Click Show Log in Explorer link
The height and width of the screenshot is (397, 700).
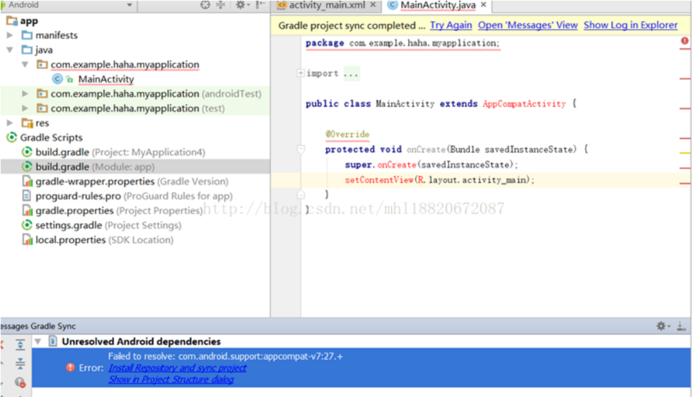coord(630,25)
